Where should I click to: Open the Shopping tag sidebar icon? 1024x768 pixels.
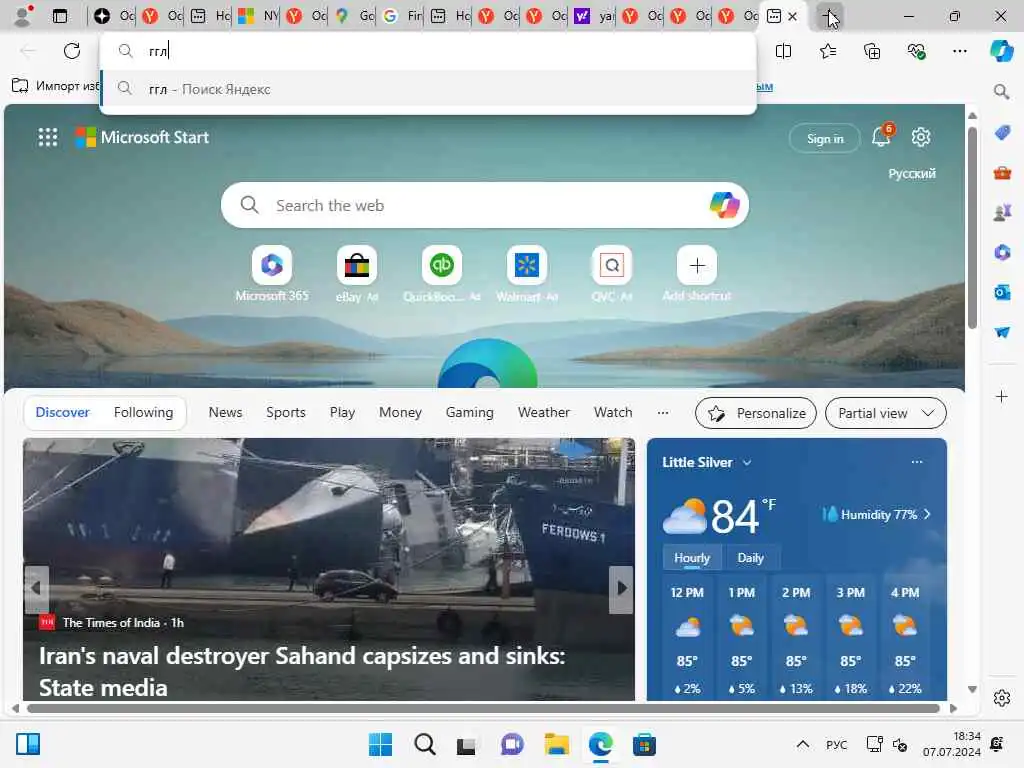click(1002, 133)
